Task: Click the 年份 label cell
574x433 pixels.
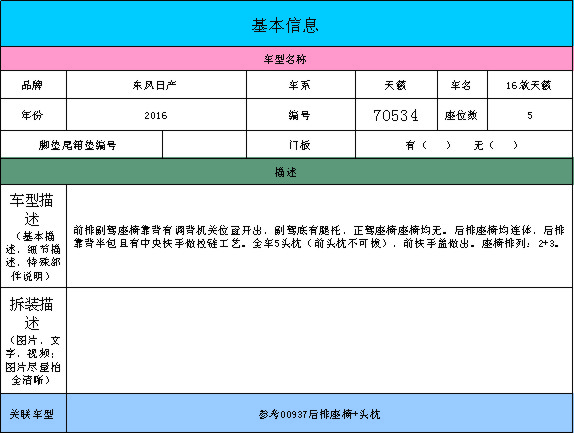Action: coord(33,115)
